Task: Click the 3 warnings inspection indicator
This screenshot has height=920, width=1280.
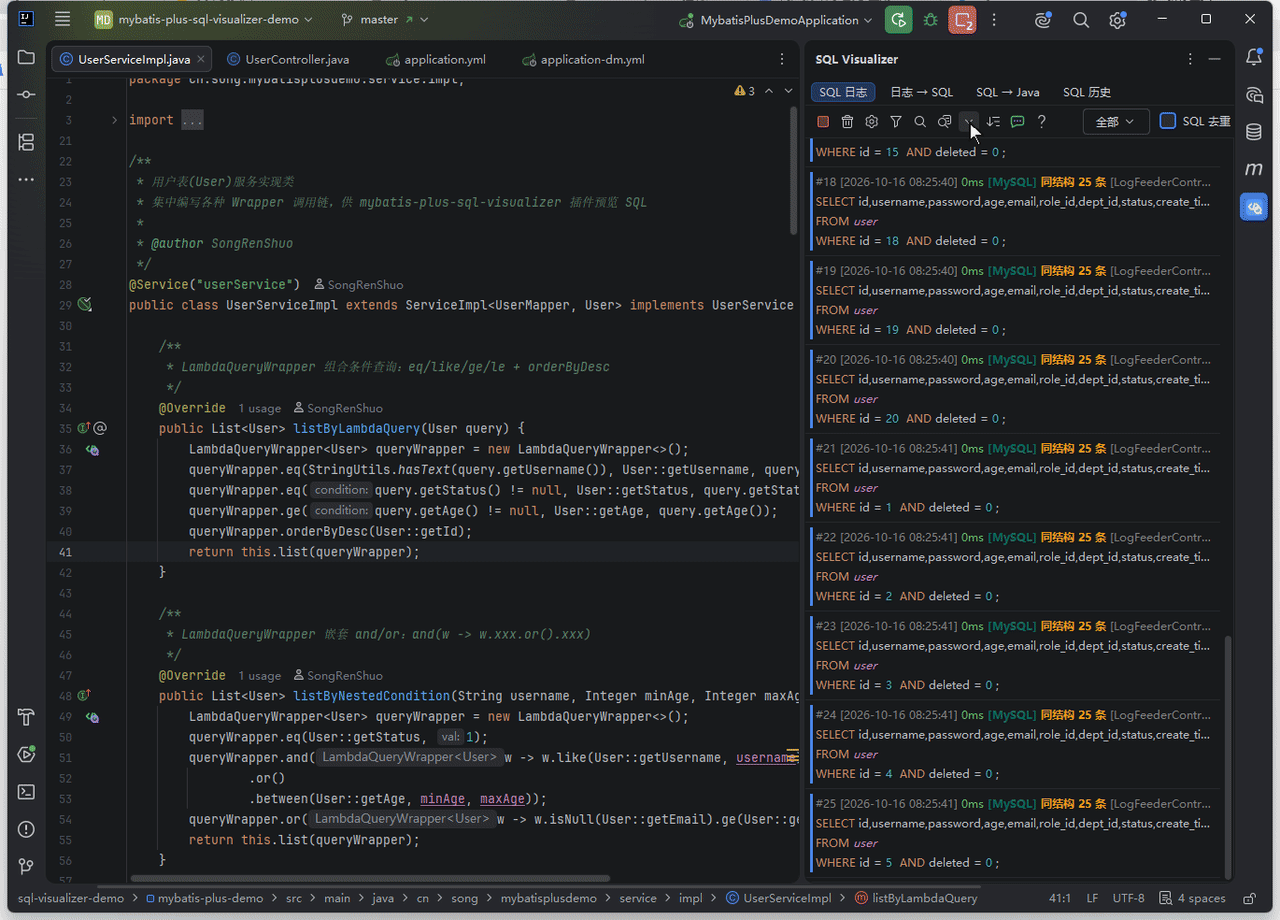Action: click(x=745, y=91)
